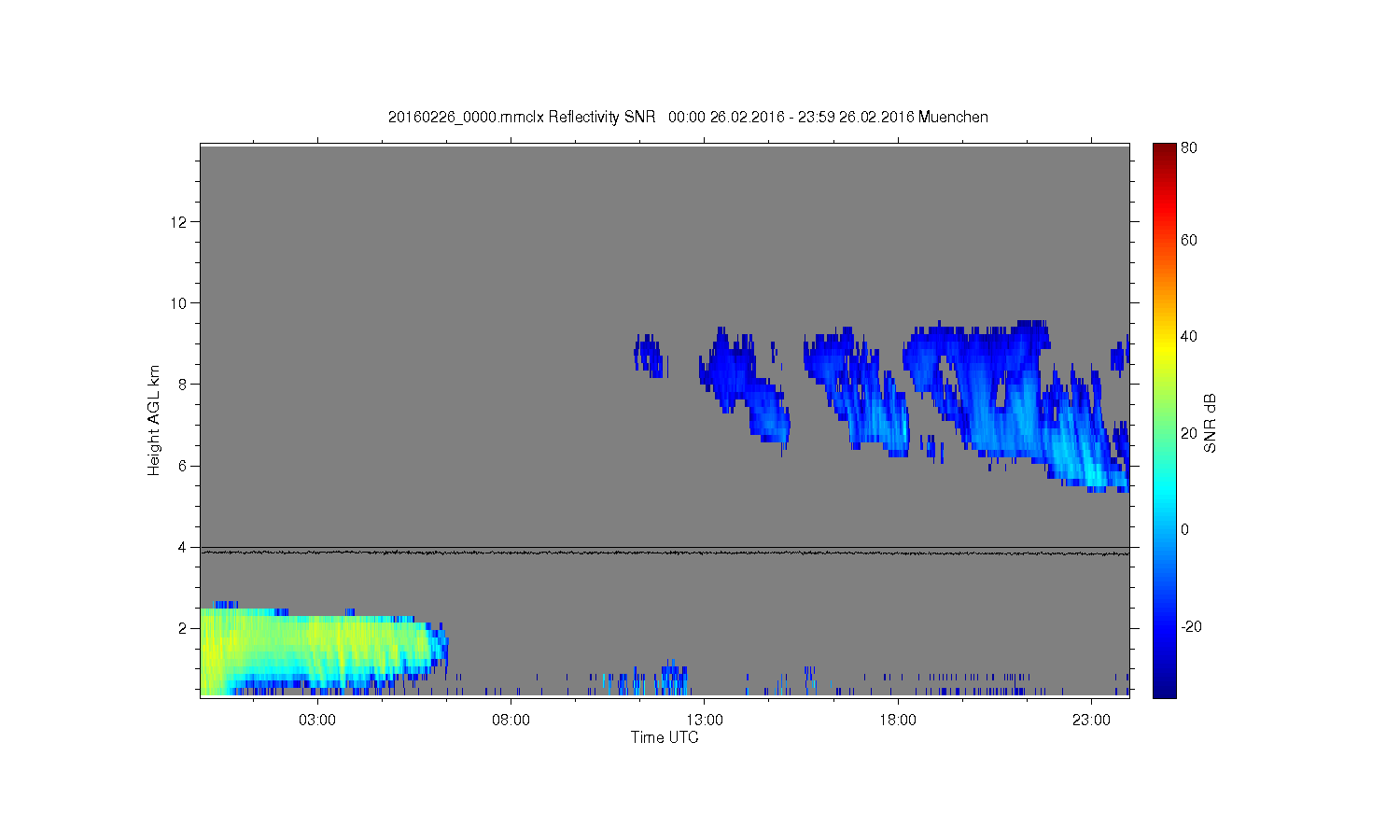Click the height tick label 8
Viewport: 1400px width, 840px height.
coord(184,385)
